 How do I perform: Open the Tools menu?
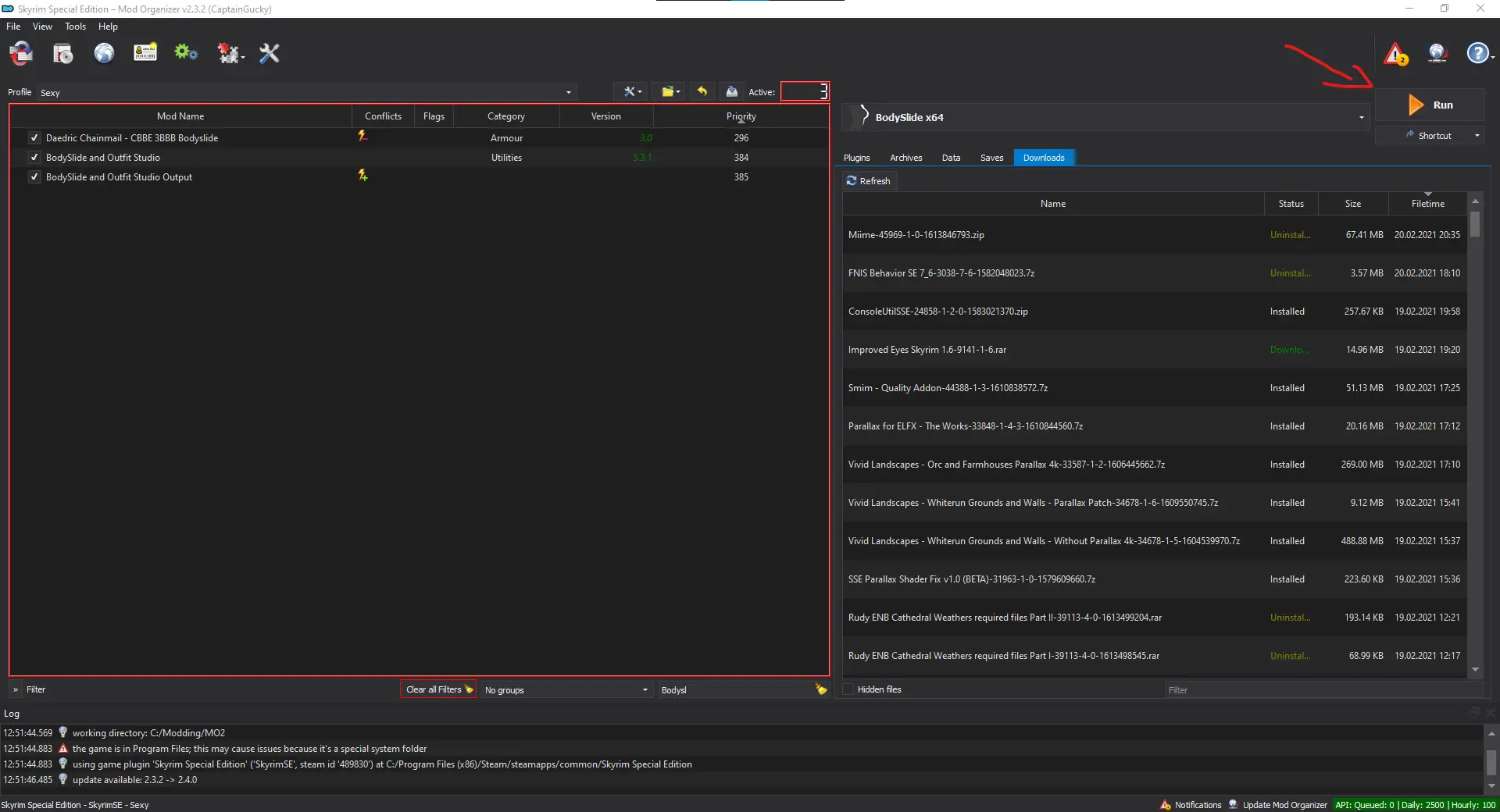pyautogui.click(x=75, y=27)
